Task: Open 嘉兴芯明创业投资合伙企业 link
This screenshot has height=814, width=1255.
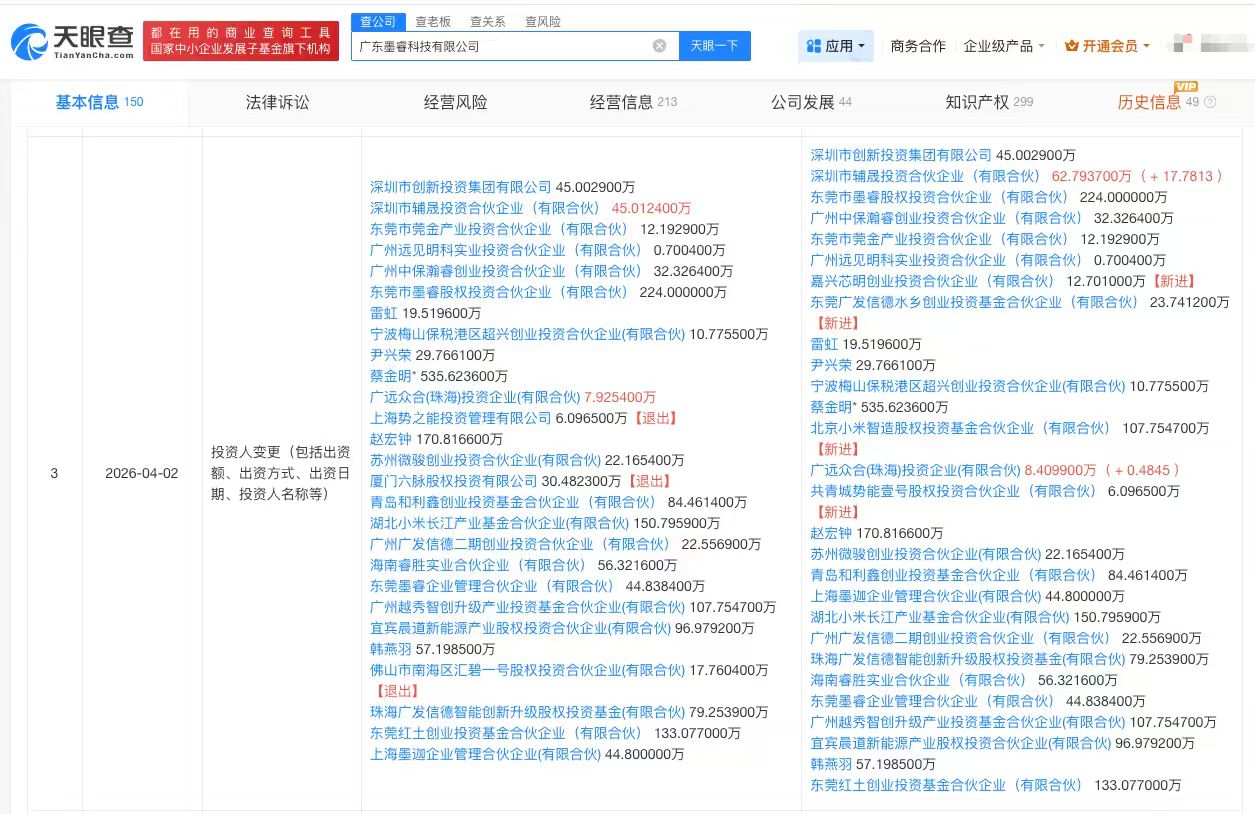Action: coord(934,281)
